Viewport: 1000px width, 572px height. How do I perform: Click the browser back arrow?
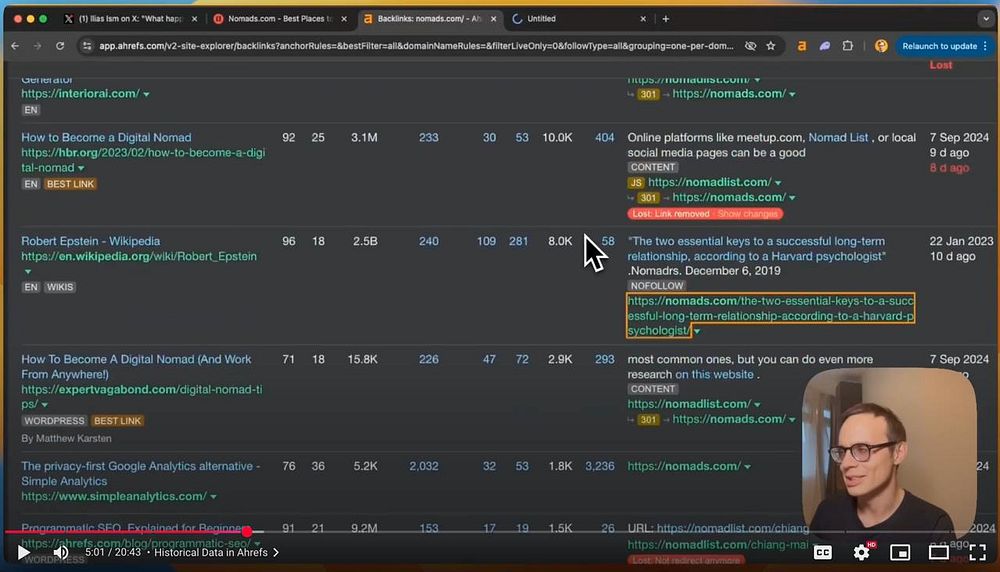15,46
